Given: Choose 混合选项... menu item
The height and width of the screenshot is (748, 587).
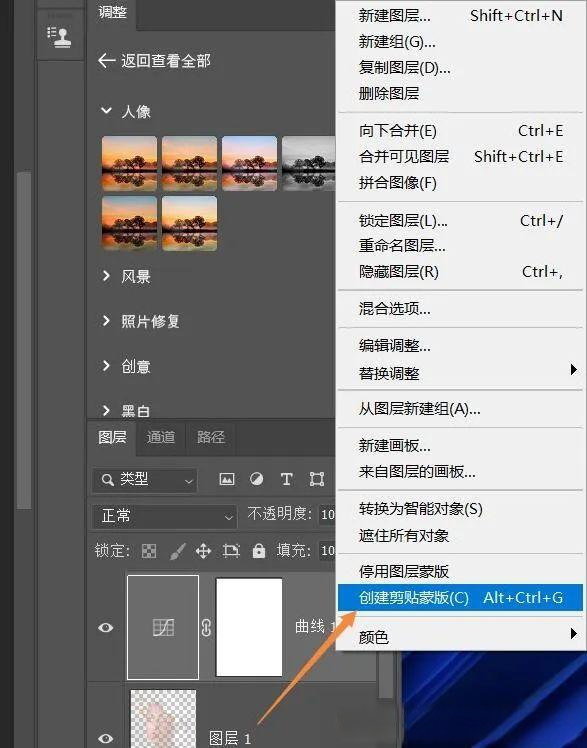Looking at the screenshot, I should coord(460,309).
